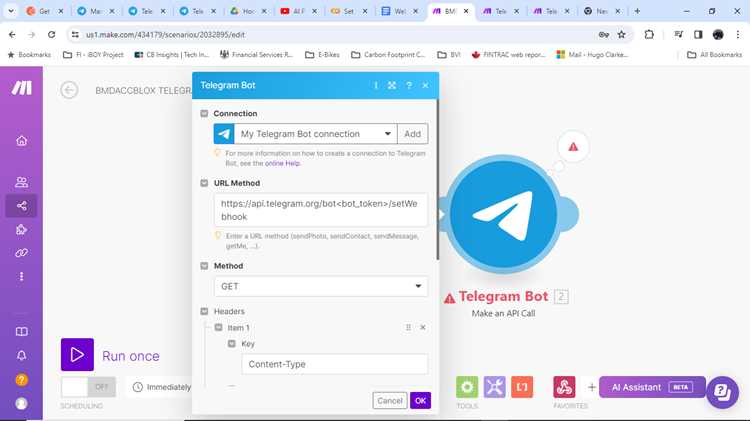
Task: Bookmark this page with the star icon
Action: click(x=621, y=34)
